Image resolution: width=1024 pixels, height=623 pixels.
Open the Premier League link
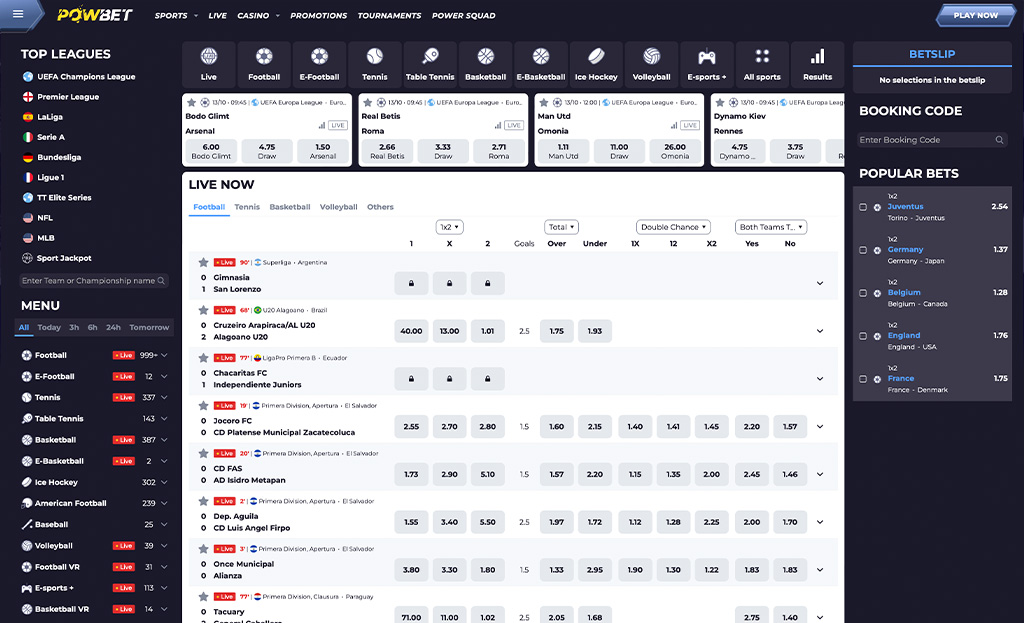click(68, 97)
